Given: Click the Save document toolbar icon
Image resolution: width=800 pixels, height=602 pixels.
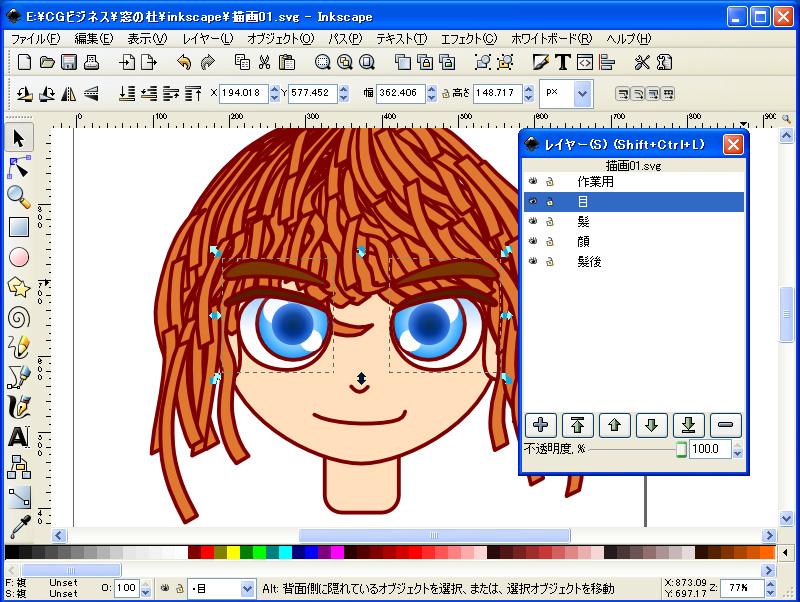Looking at the screenshot, I should click(69, 62).
